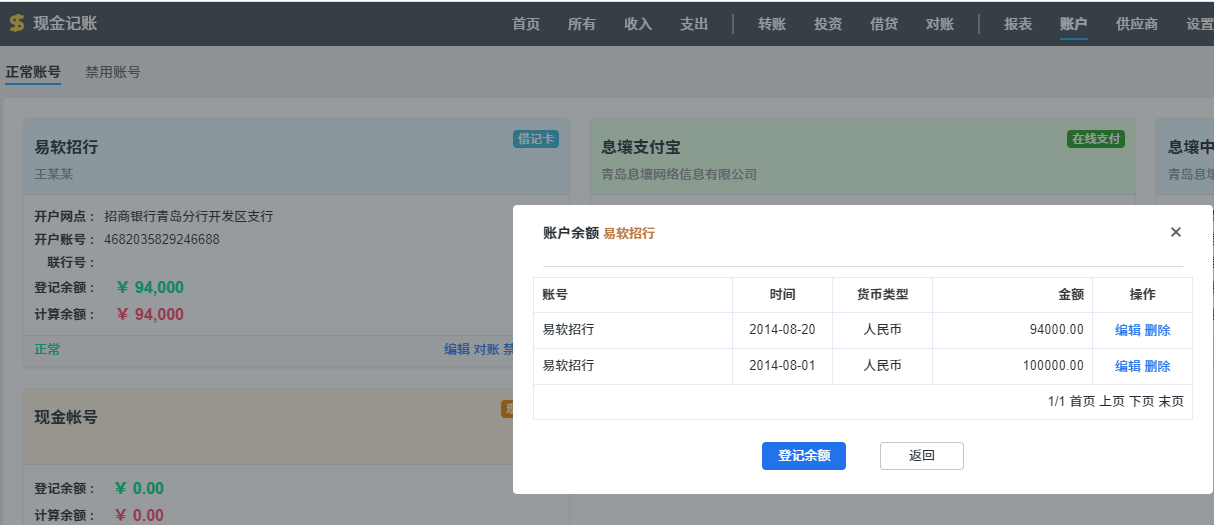Click the 现金帐号 card title
Image resolution: width=1214 pixels, height=525 pixels.
coord(66,417)
